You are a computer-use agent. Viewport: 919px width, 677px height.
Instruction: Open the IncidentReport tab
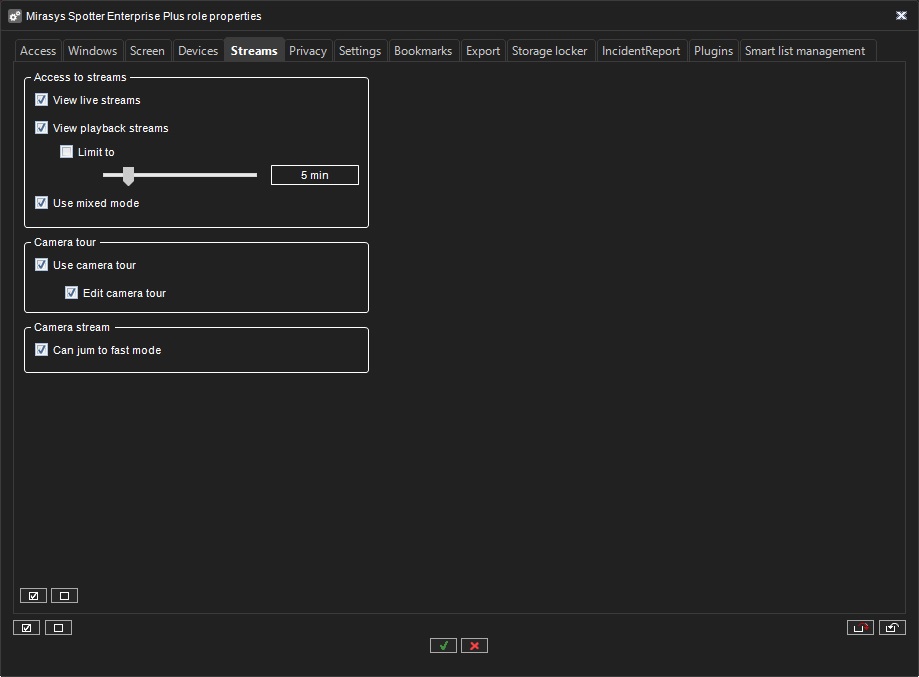641,51
